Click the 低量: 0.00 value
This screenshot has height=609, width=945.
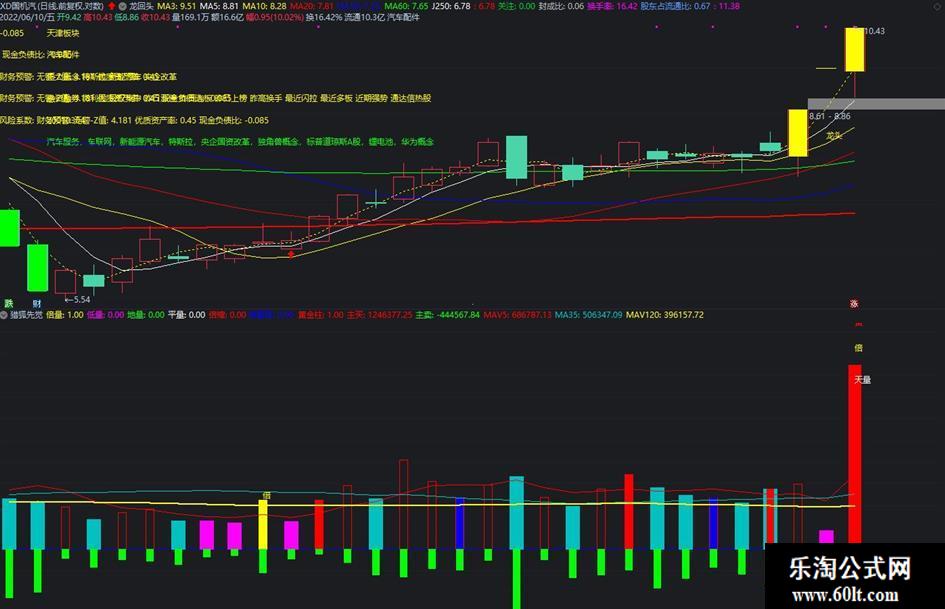point(105,315)
